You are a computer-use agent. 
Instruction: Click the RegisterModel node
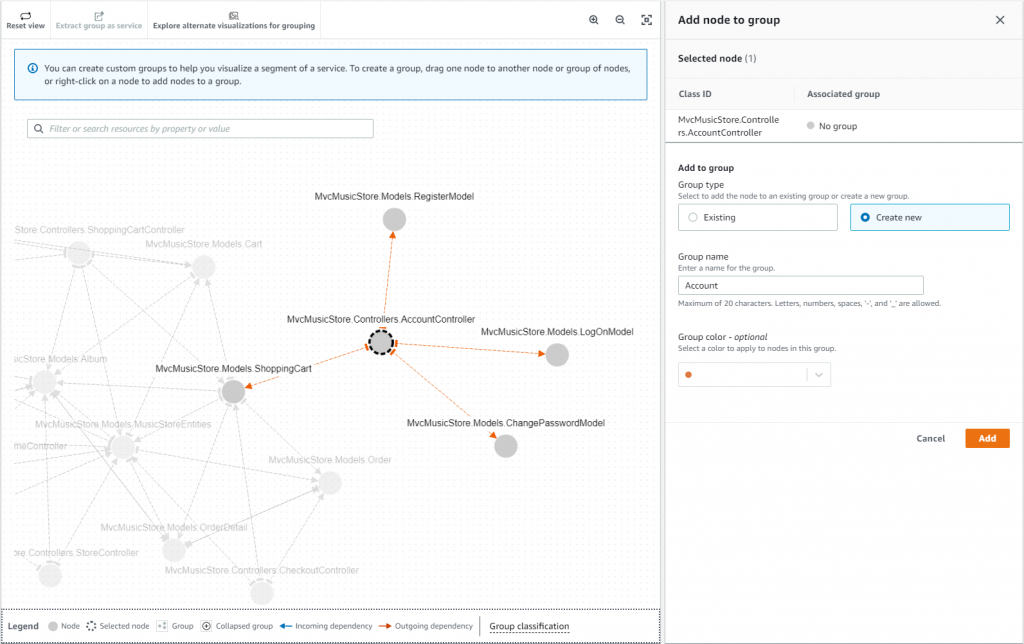point(394,218)
